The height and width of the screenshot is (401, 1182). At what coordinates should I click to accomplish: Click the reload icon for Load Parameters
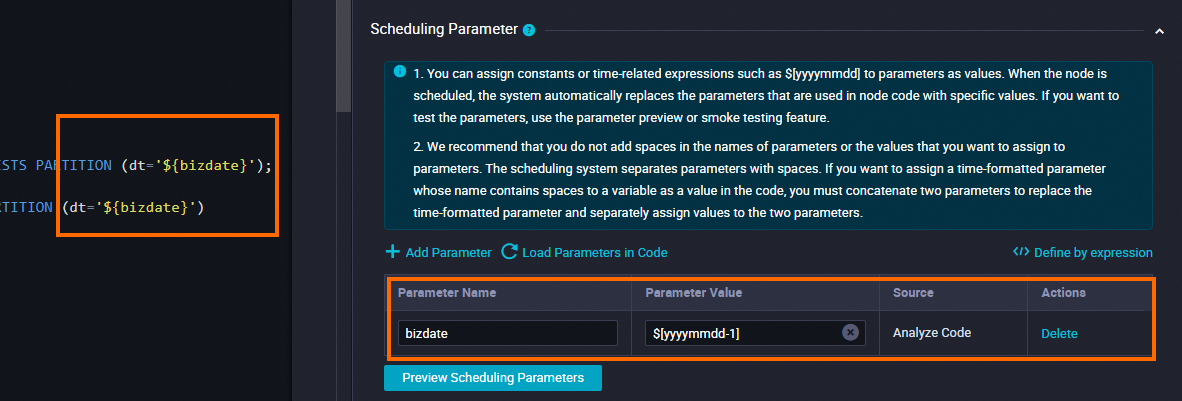tap(509, 252)
